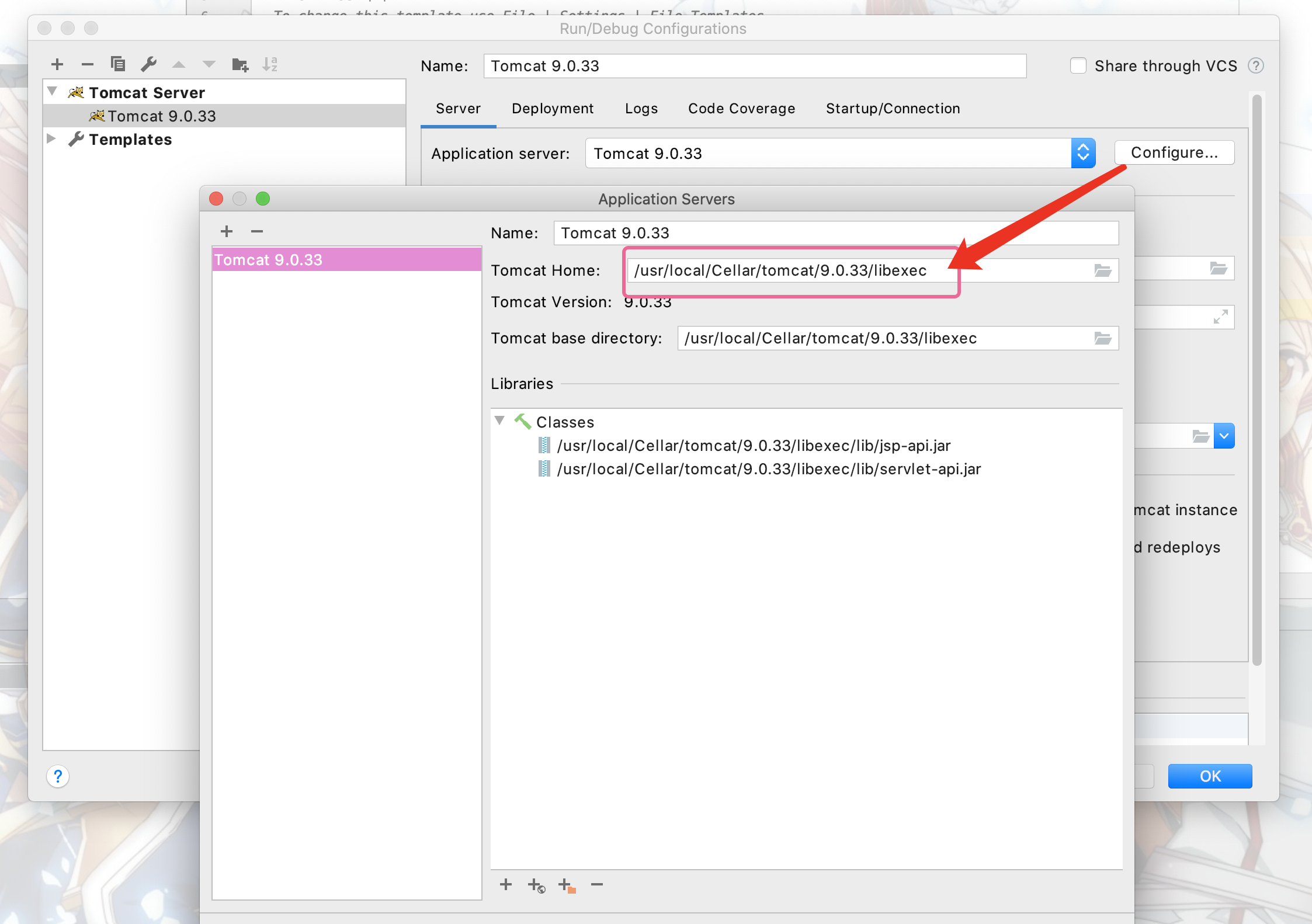Expand the Application server dropdown
The image size is (1312, 924).
click(x=1082, y=153)
